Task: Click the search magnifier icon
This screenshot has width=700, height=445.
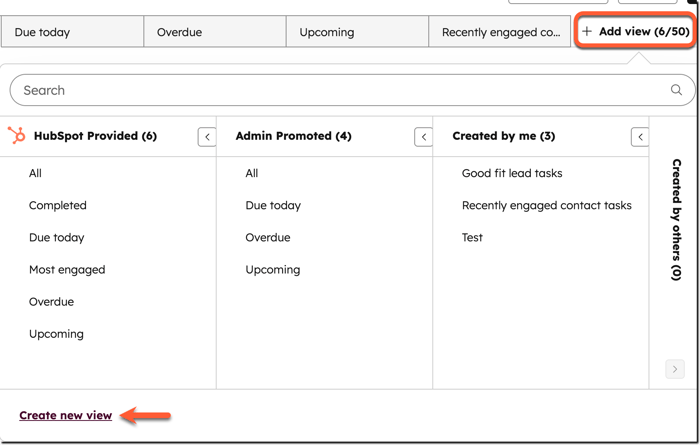Action: (x=676, y=90)
